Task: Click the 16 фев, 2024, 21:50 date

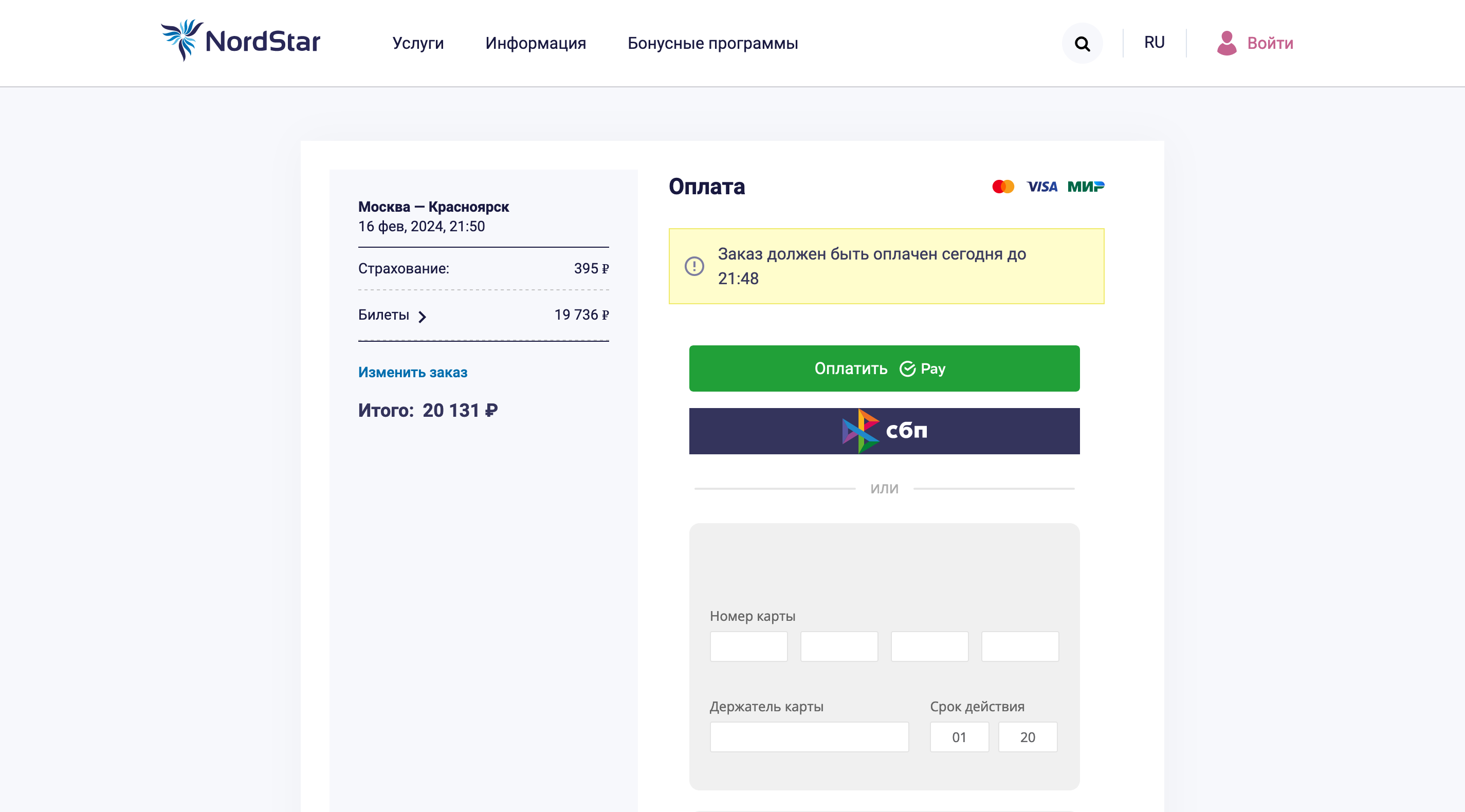Action: point(422,226)
